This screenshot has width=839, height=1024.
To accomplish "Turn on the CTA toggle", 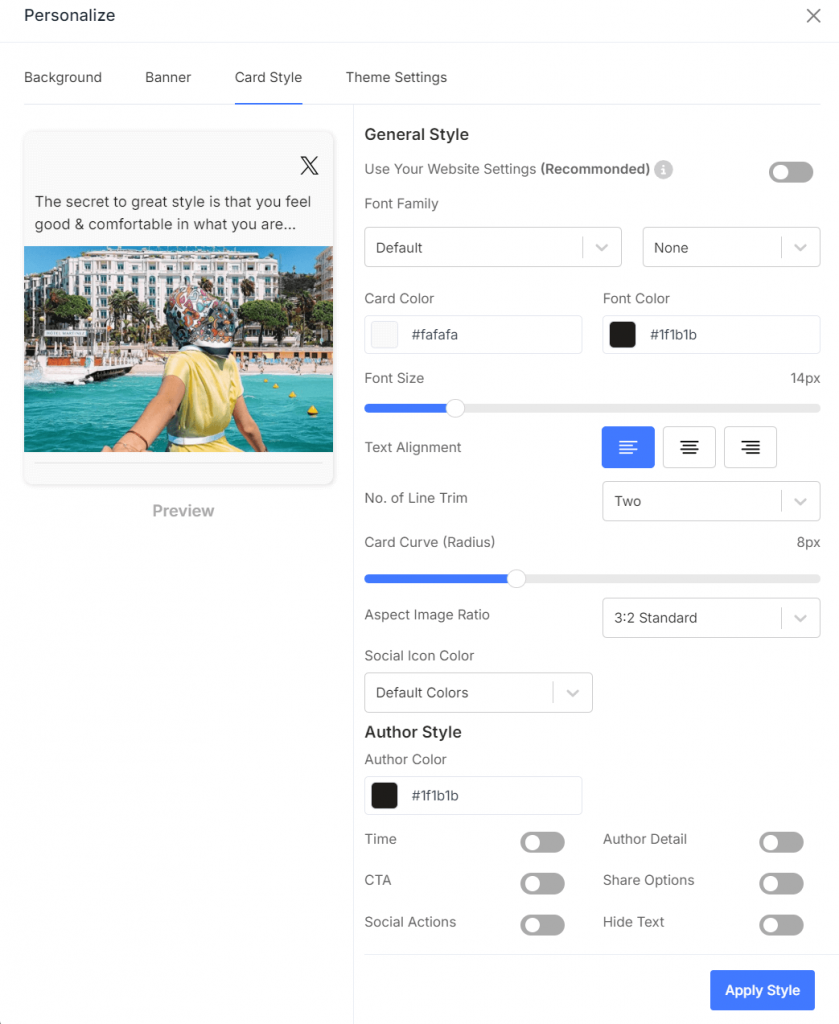I will (x=543, y=884).
